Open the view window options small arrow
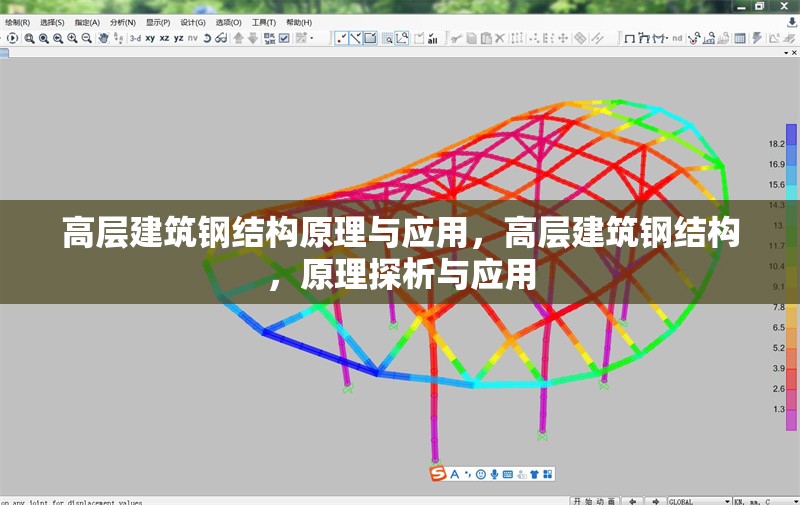The height and width of the screenshot is (505, 800). point(786,53)
